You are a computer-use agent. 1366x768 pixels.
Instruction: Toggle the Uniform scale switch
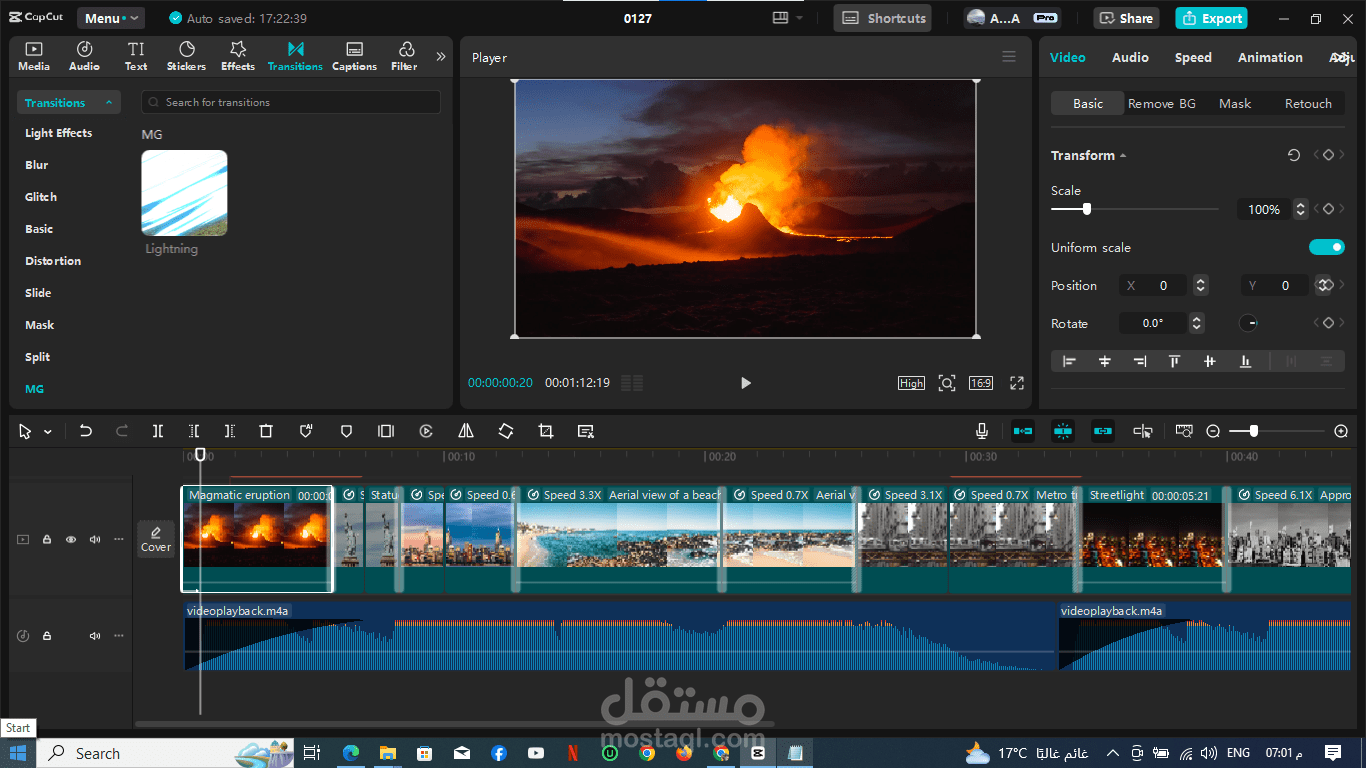[x=1327, y=247]
